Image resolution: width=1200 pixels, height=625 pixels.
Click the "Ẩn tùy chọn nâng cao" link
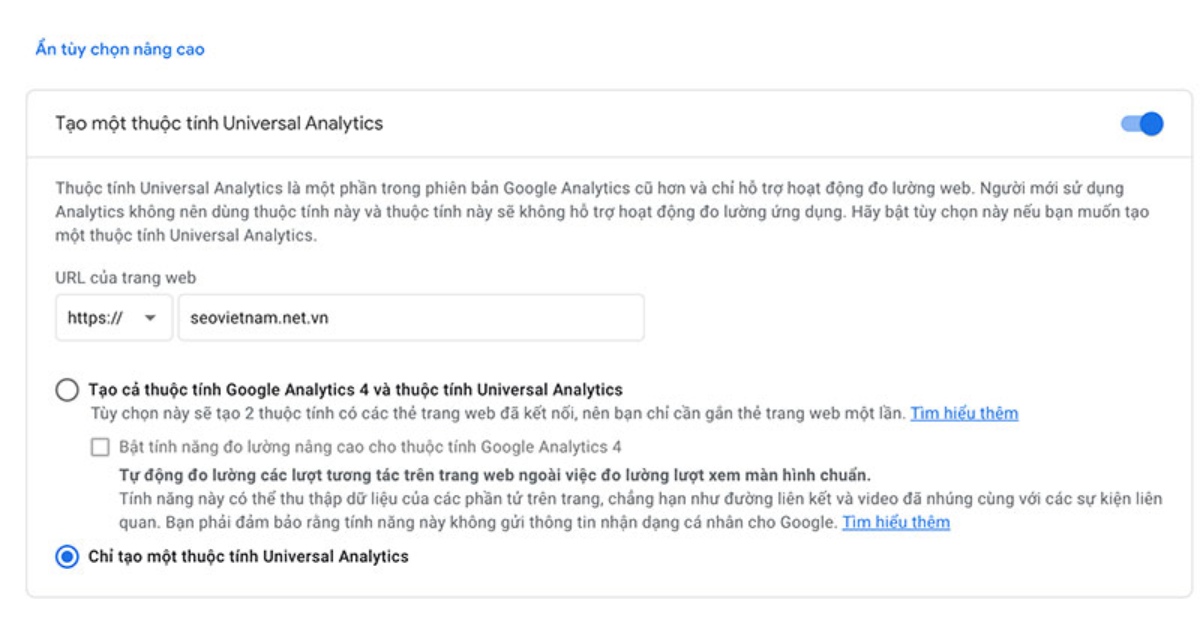120,49
